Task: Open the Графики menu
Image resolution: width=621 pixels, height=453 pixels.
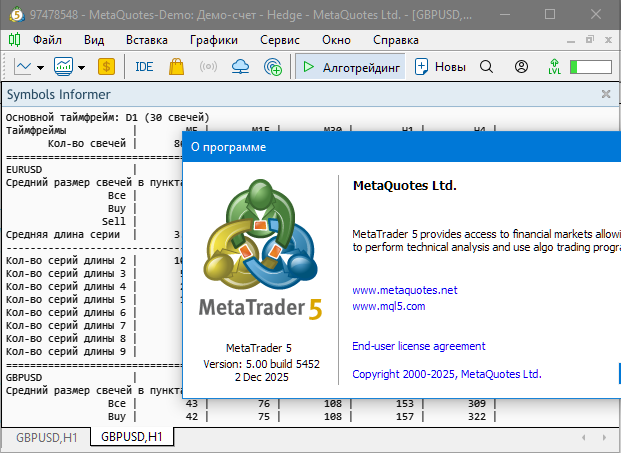Action: pos(214,40)
